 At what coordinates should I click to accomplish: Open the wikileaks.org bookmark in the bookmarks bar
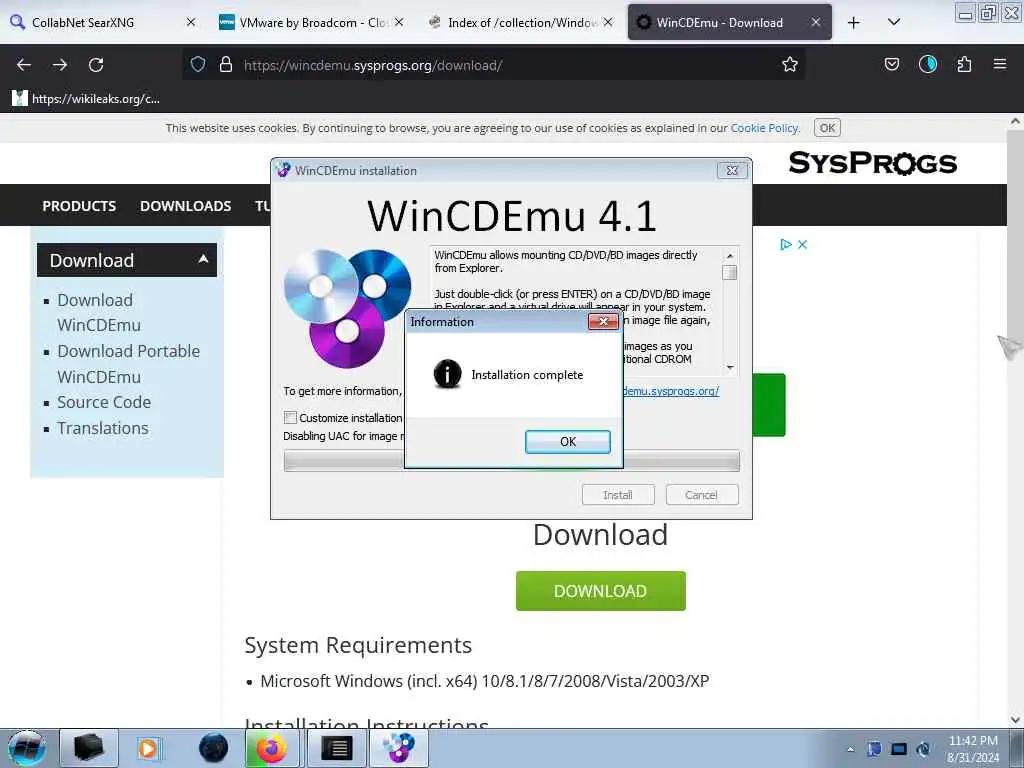click(x=86, y=99)
